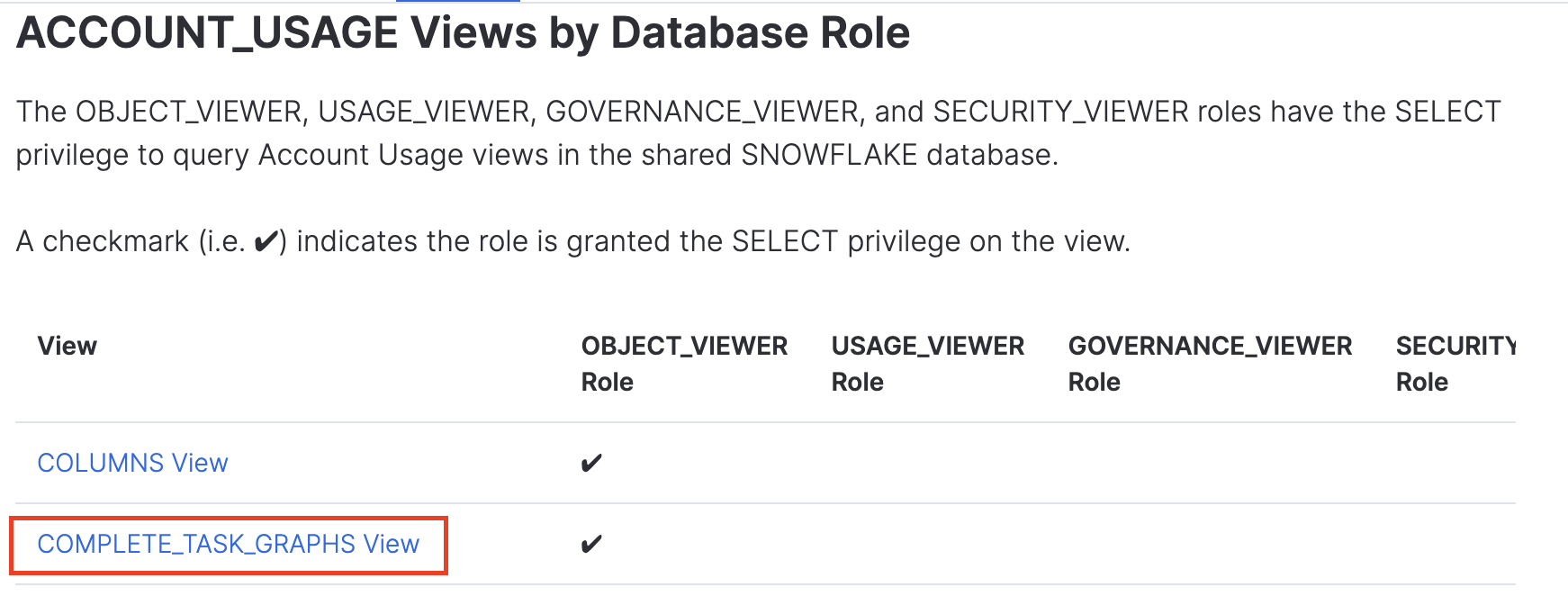The image size is (1568, 596).
Task: Open the COLUMNS View link
Action: click(132, 463)
